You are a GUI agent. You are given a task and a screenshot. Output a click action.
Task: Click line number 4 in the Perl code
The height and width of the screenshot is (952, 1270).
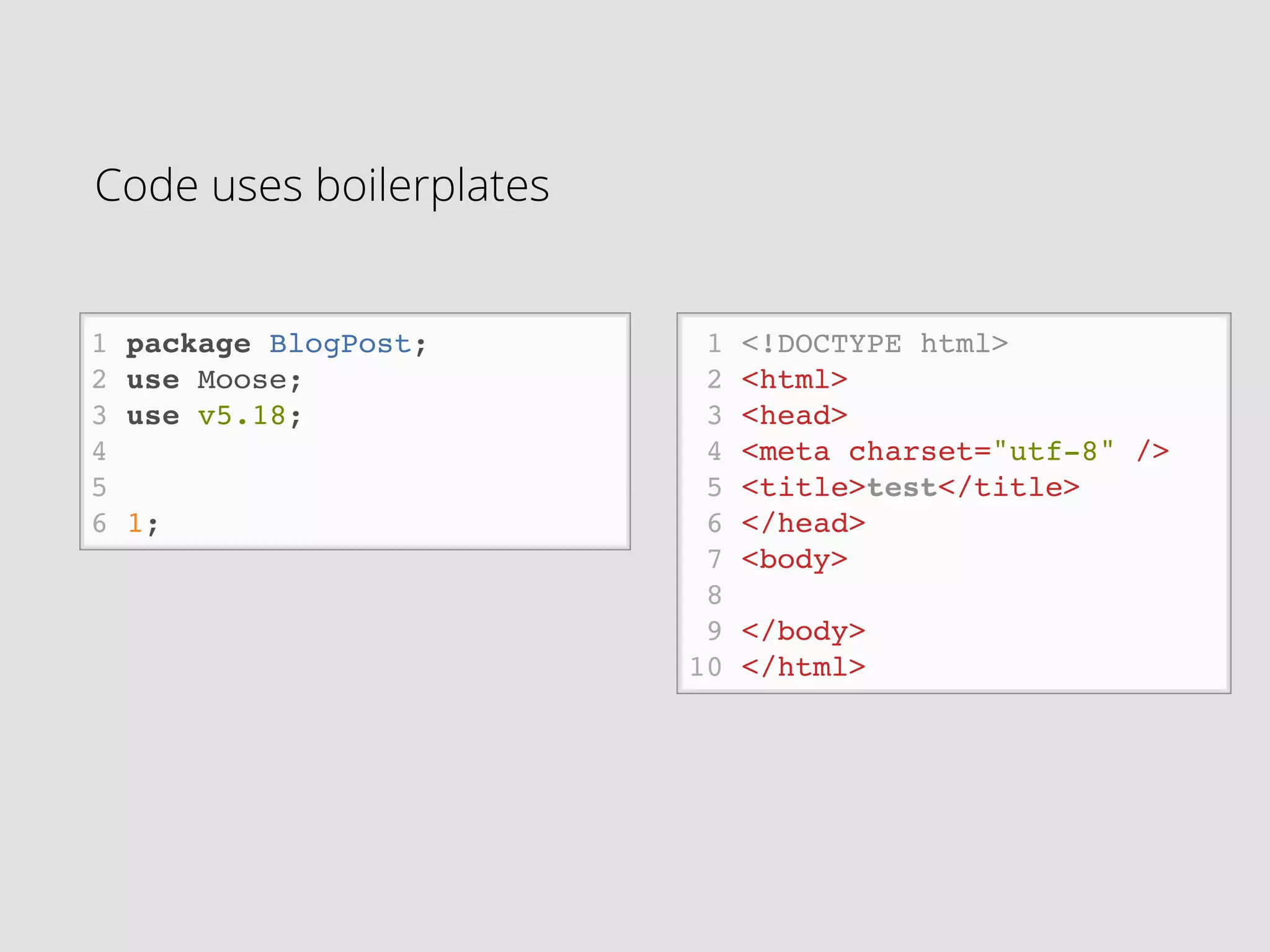point(99,452)
